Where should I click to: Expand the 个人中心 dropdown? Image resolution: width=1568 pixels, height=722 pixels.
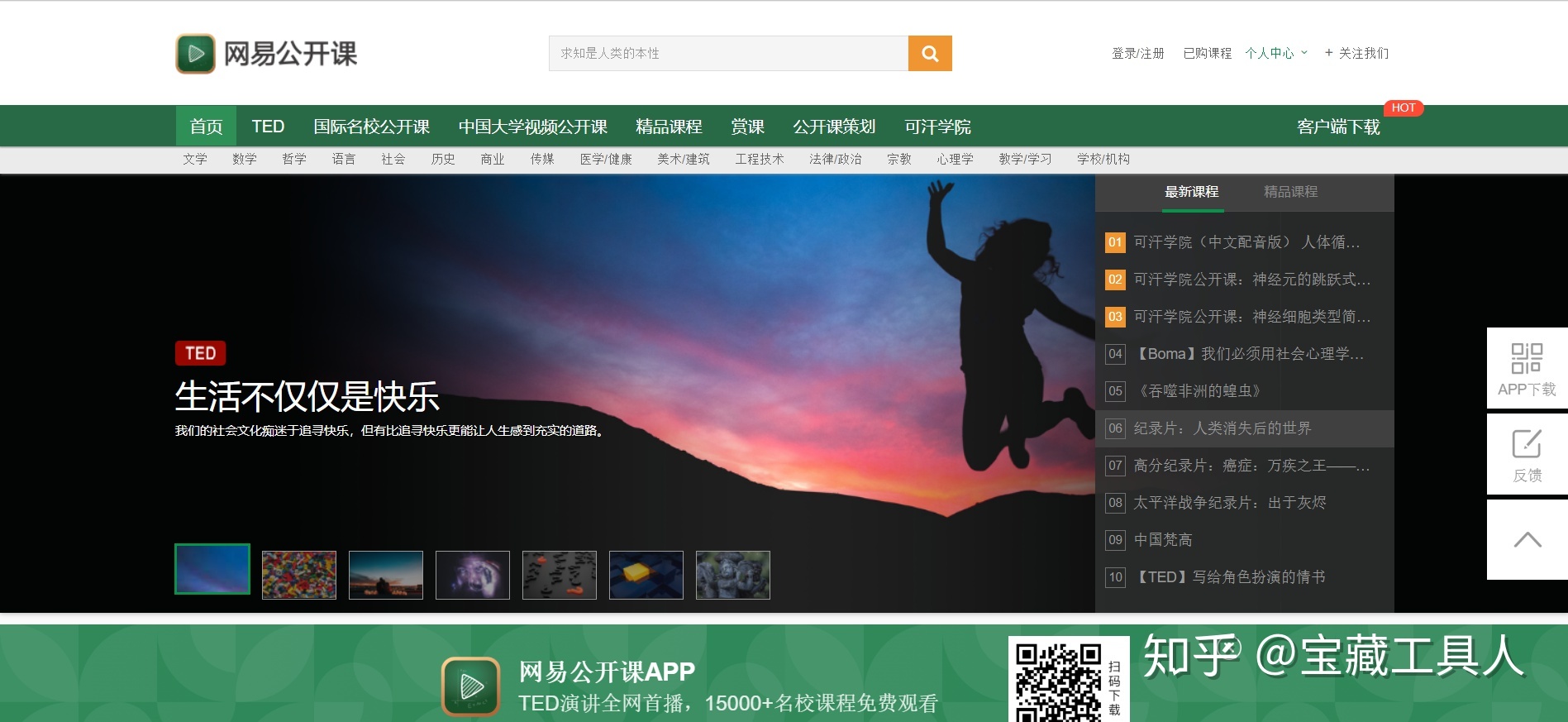coord(1276,54)
